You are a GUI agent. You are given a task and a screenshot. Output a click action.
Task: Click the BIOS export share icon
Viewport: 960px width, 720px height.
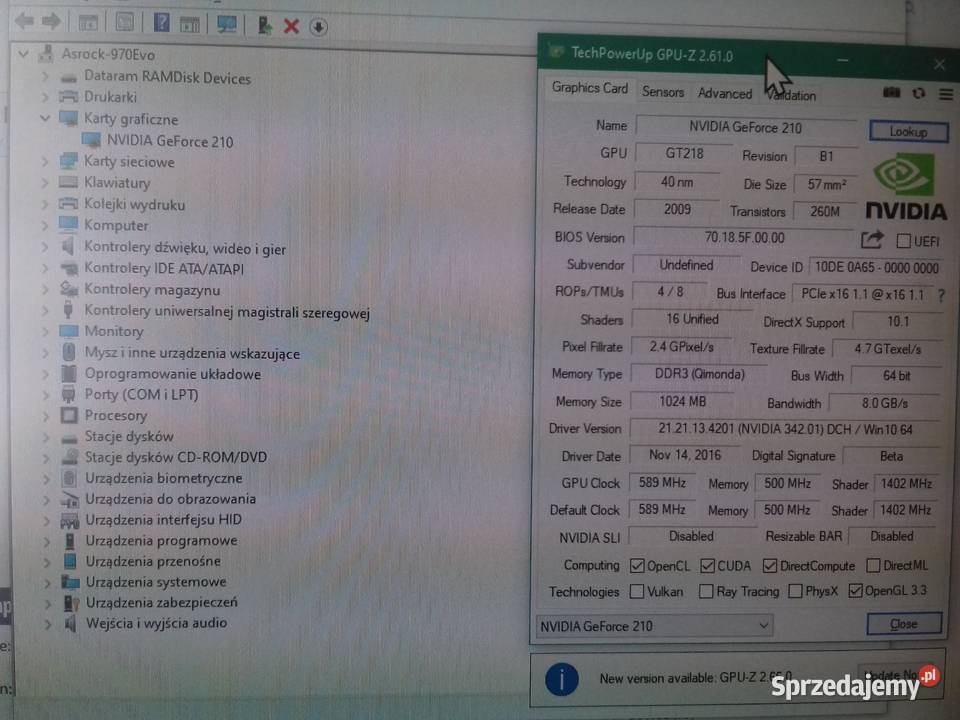[872, 239]
